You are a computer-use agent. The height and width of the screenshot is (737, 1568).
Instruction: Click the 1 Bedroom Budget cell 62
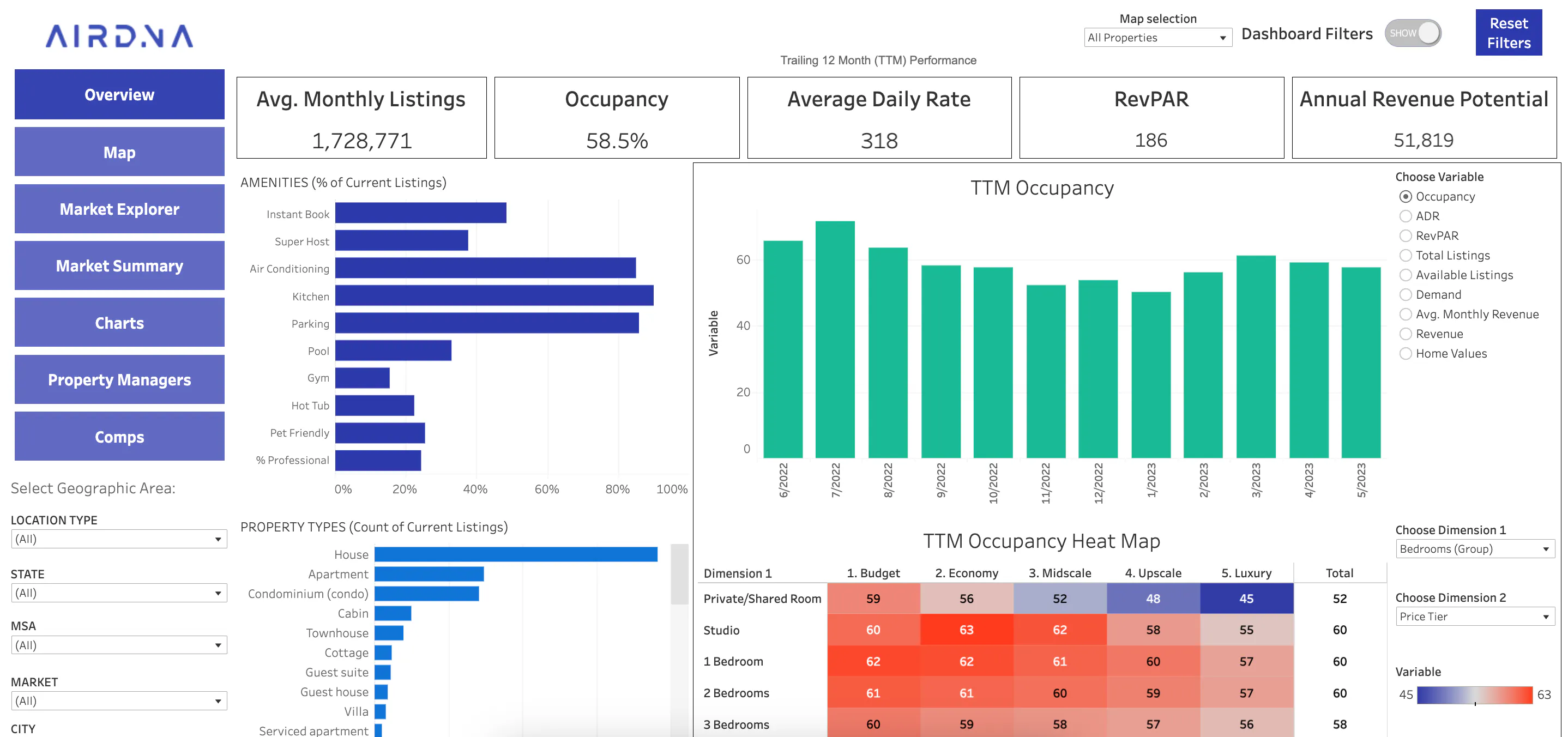(x=873, y=662)
